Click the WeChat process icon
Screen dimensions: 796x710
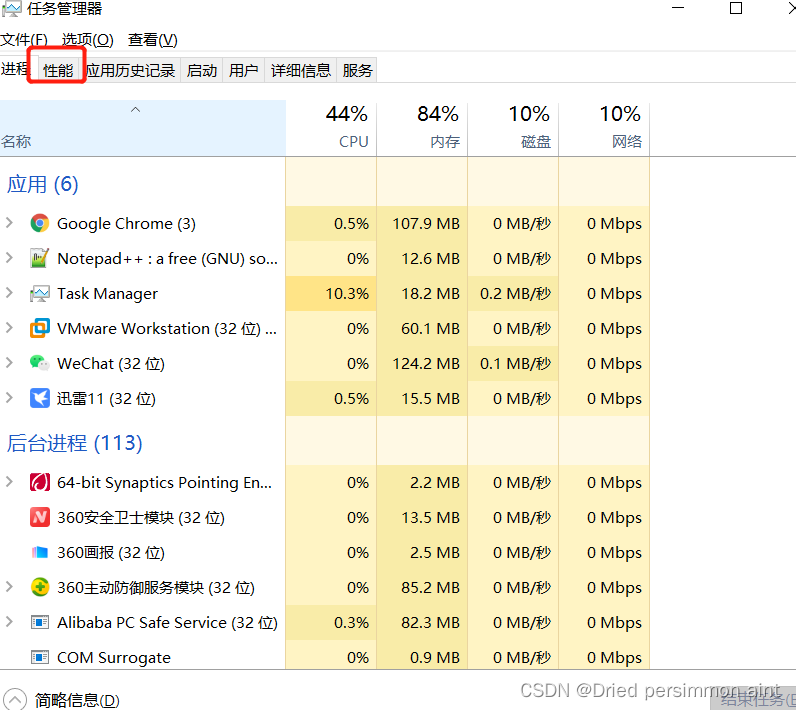click(40, 363)
